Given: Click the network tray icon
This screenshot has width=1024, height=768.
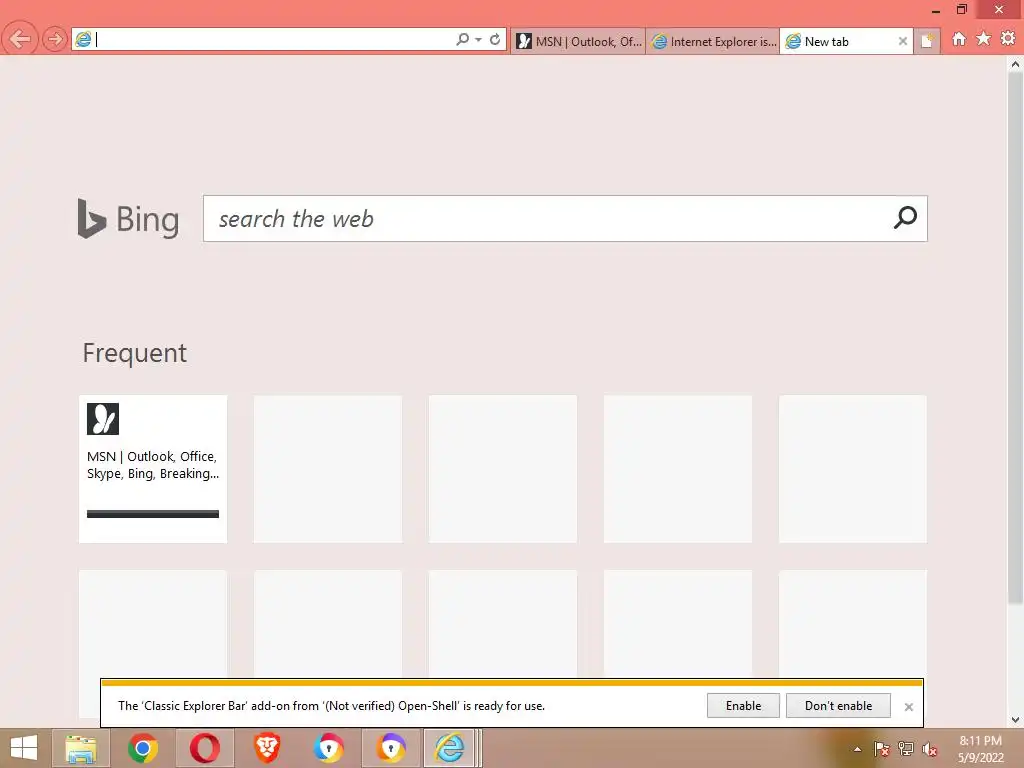Looking at the screenshot, I should pyautogui.click(x=906, y=749).
